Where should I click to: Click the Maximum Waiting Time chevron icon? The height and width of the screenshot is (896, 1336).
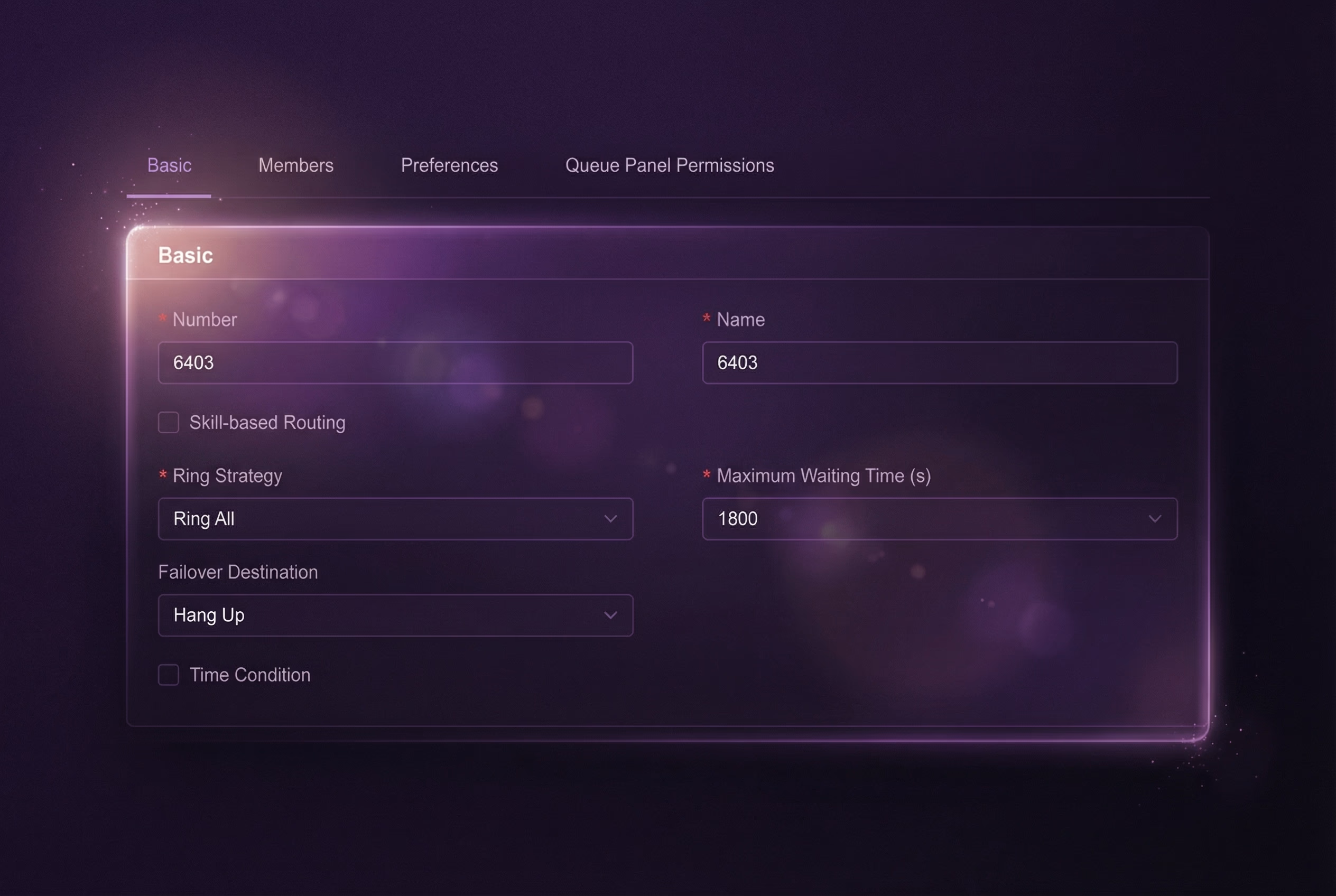point(1156,519)
